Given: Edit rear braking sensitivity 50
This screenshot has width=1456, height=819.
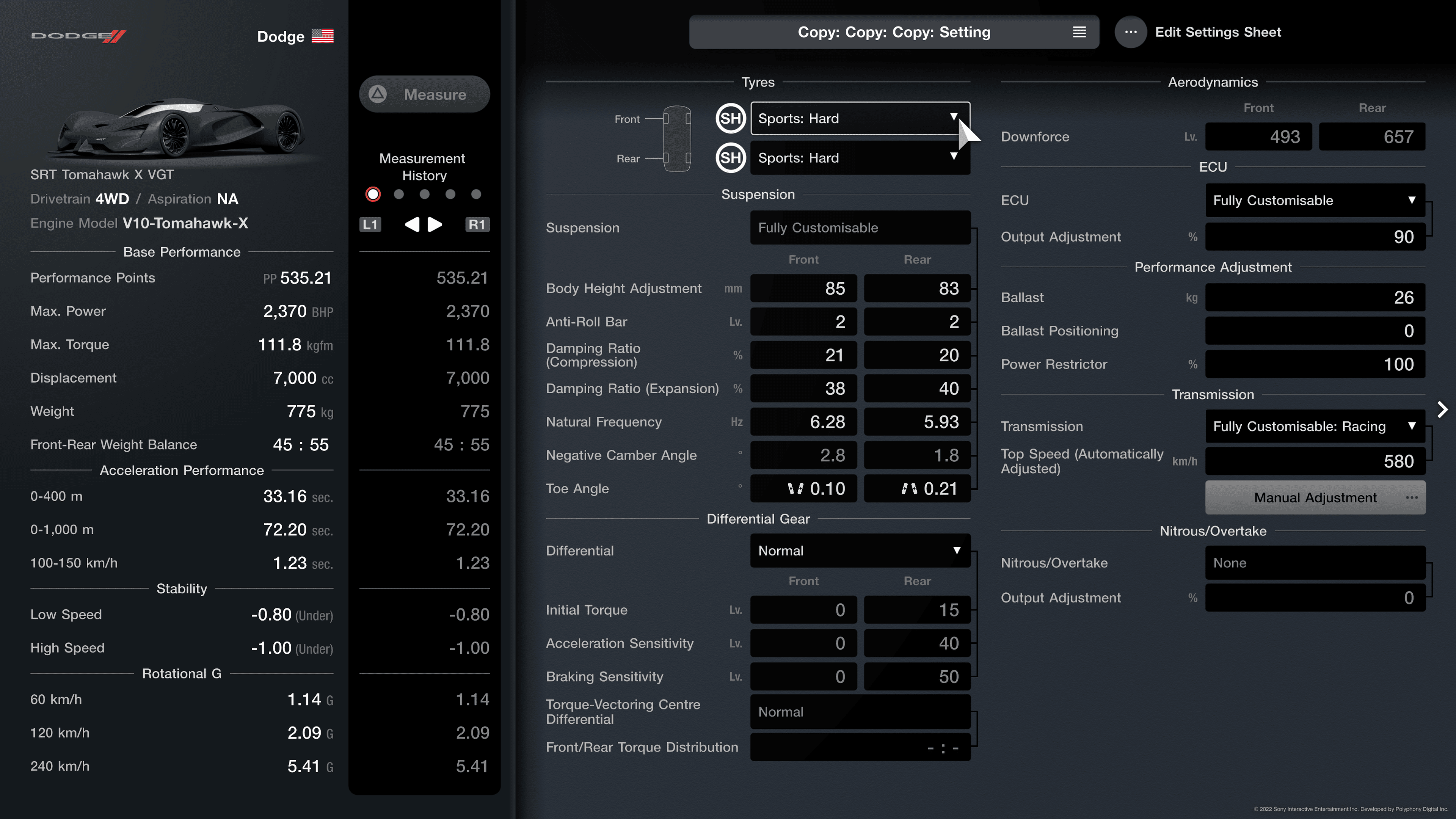Looking at the screenshot, I should (x=917, y=676).
